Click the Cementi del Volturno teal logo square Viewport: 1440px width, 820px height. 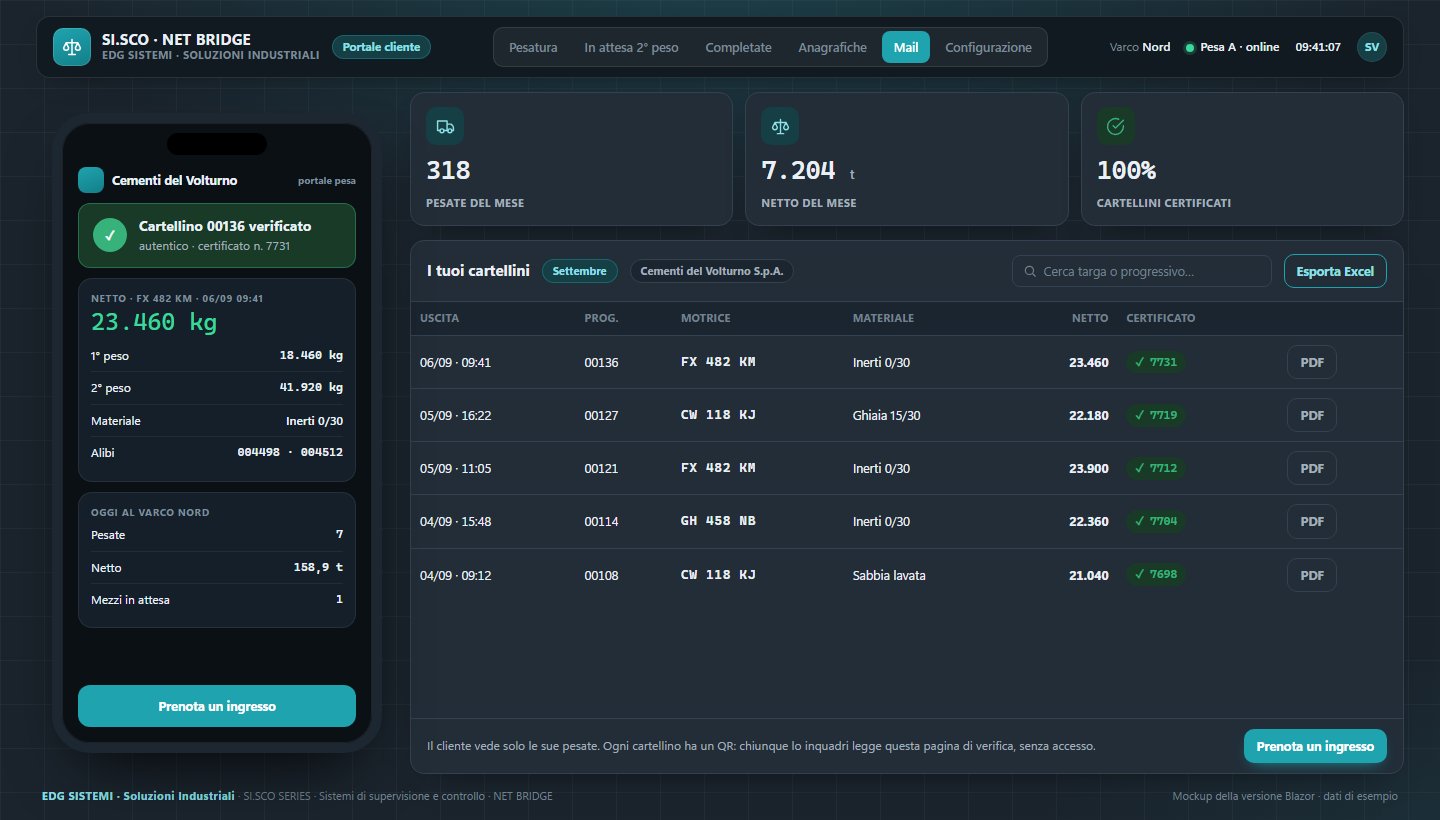click(x=91, y=180)
